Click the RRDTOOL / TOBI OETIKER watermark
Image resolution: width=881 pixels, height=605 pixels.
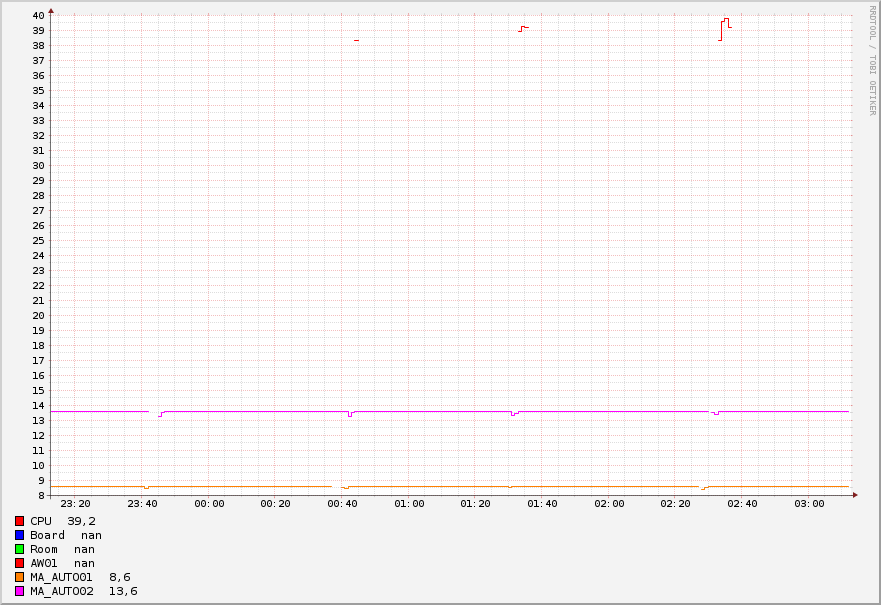872,60
